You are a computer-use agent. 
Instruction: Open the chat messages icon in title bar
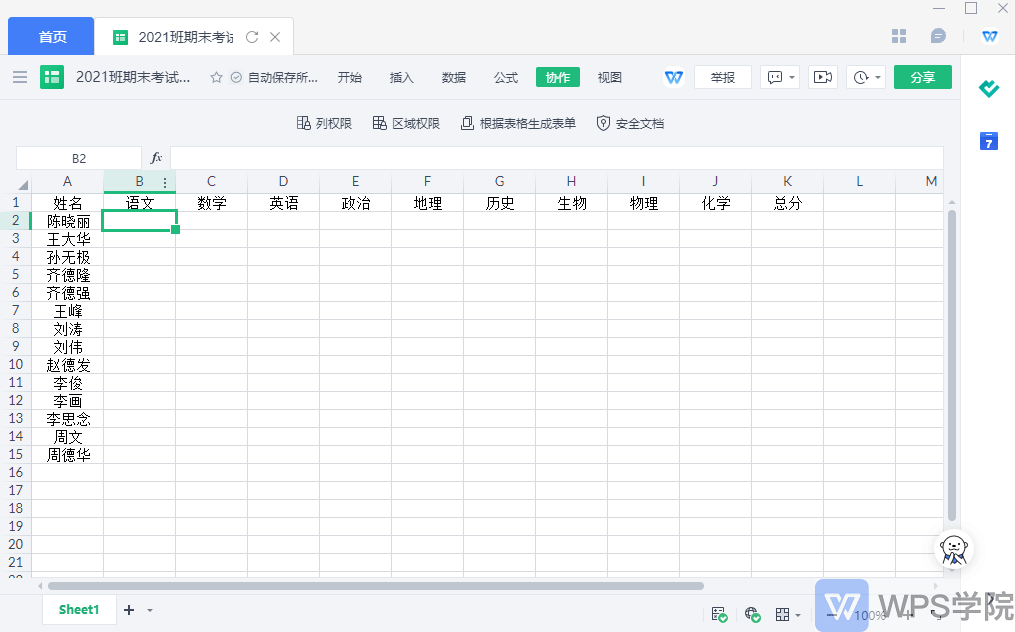(x=938, y=36)
